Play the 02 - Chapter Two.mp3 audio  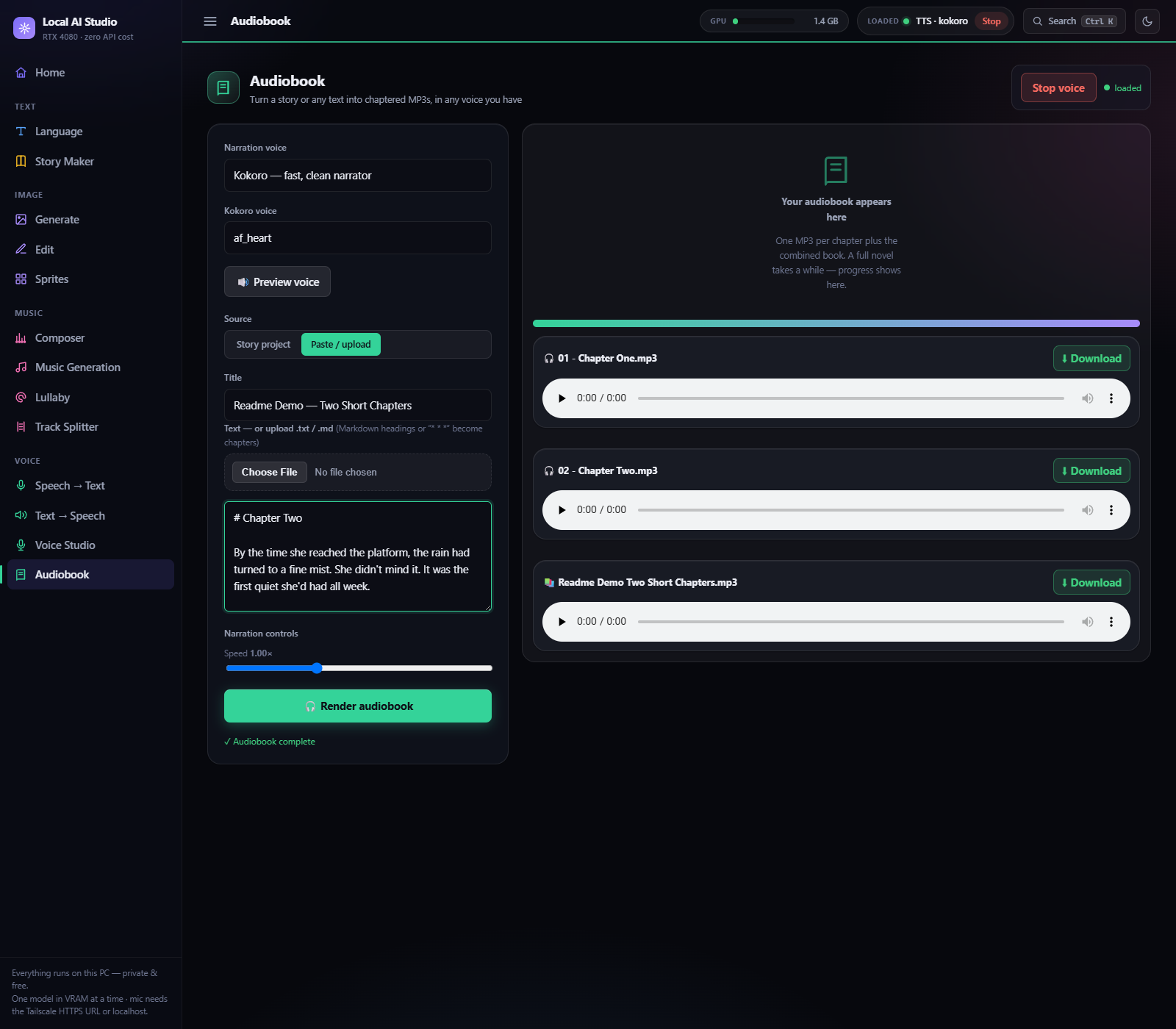tap(562, 510)
